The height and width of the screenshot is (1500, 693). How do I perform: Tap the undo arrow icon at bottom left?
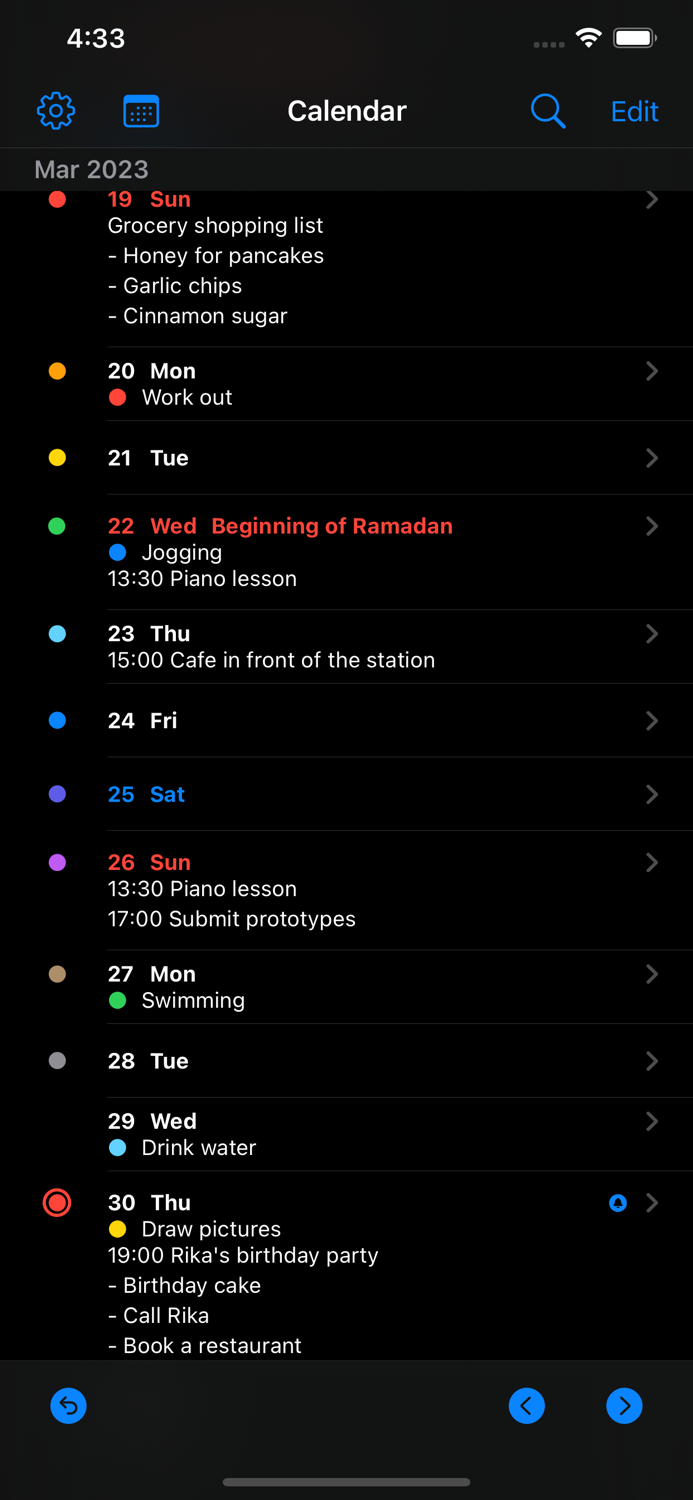click(x=68, y=1406)
